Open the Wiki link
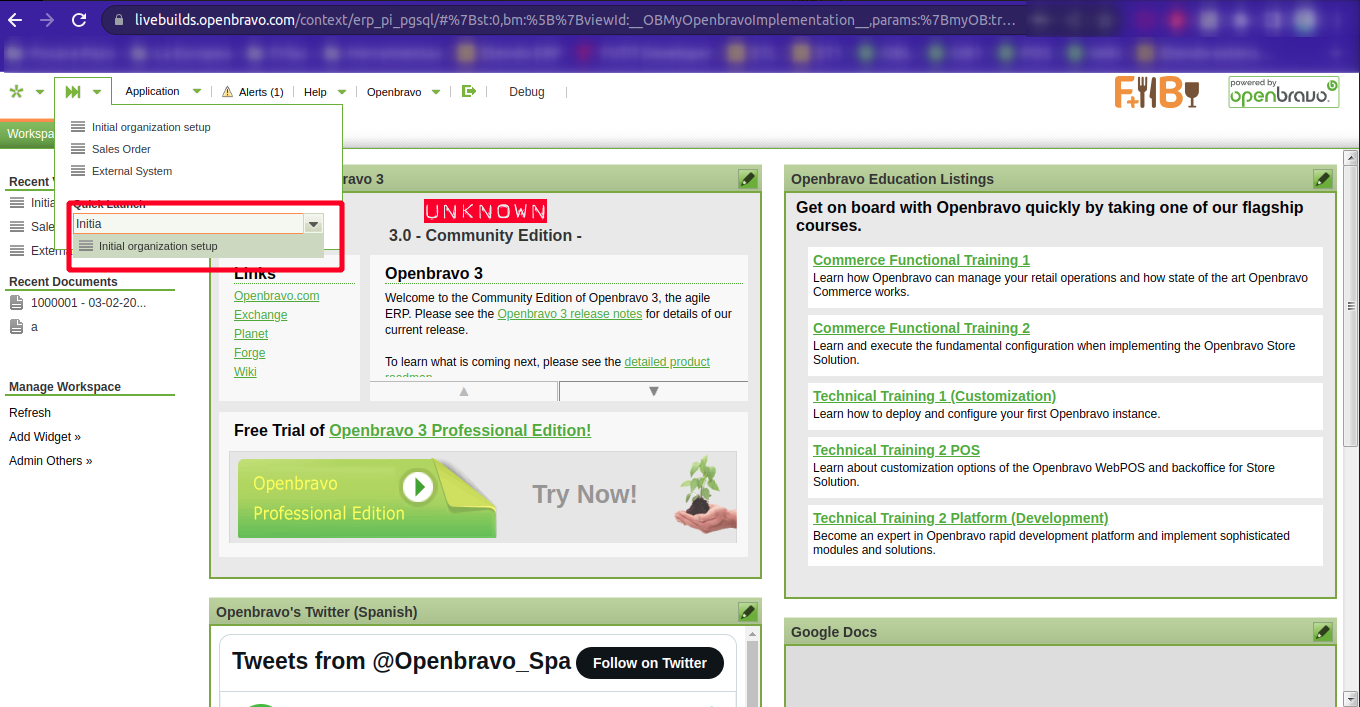 pos(245,371)
